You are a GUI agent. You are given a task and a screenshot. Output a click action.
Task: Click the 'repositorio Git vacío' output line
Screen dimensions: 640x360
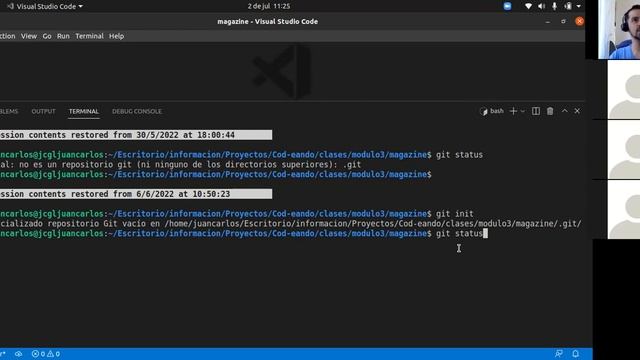[291, 224]
